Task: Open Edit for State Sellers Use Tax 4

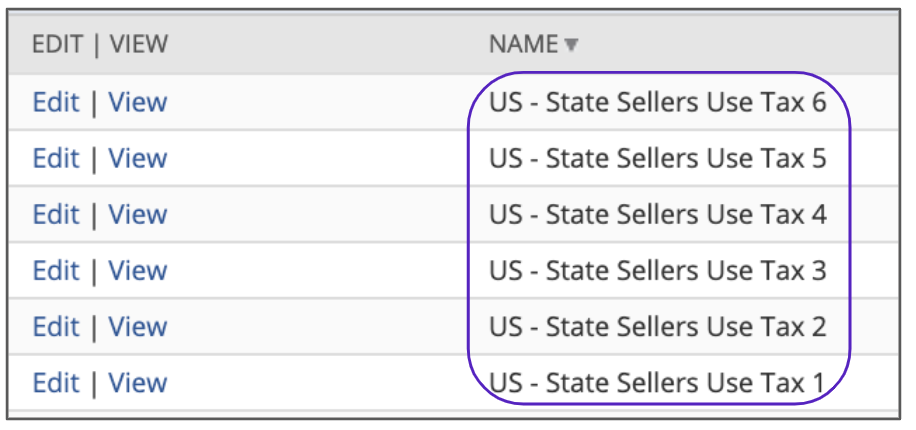Action: click(55, 214)
